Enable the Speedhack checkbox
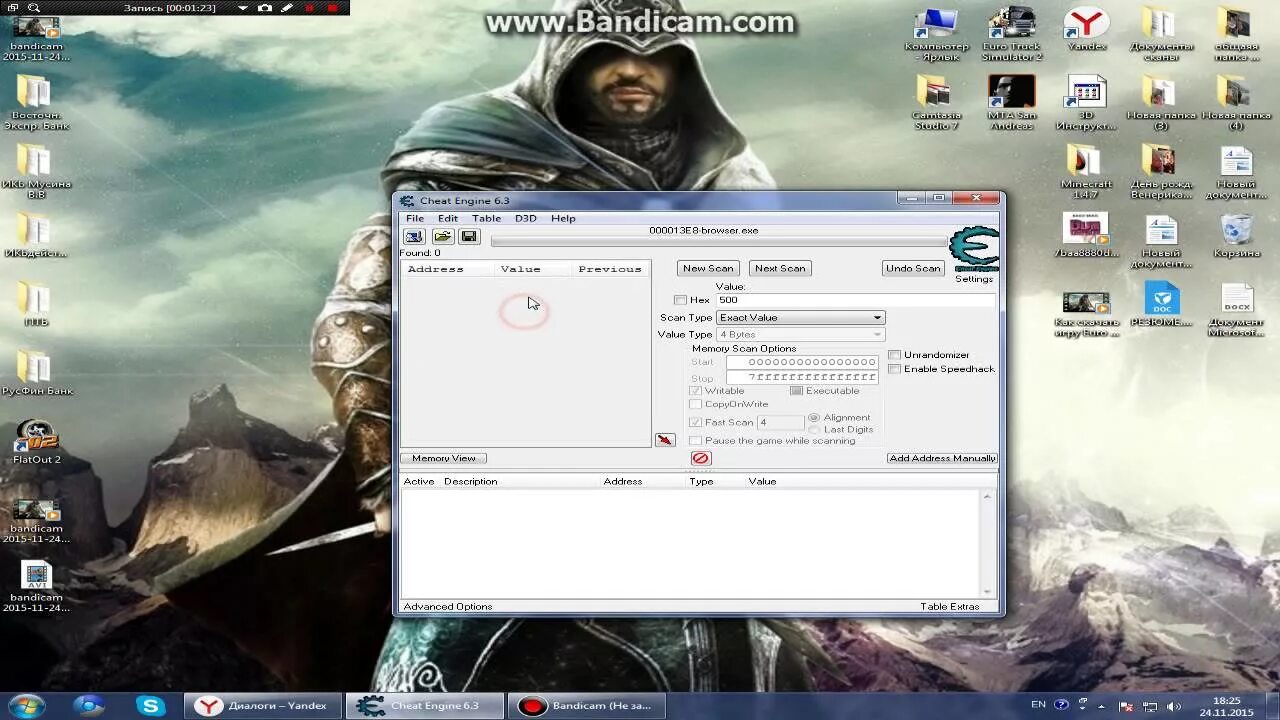 tap(895, 369)
